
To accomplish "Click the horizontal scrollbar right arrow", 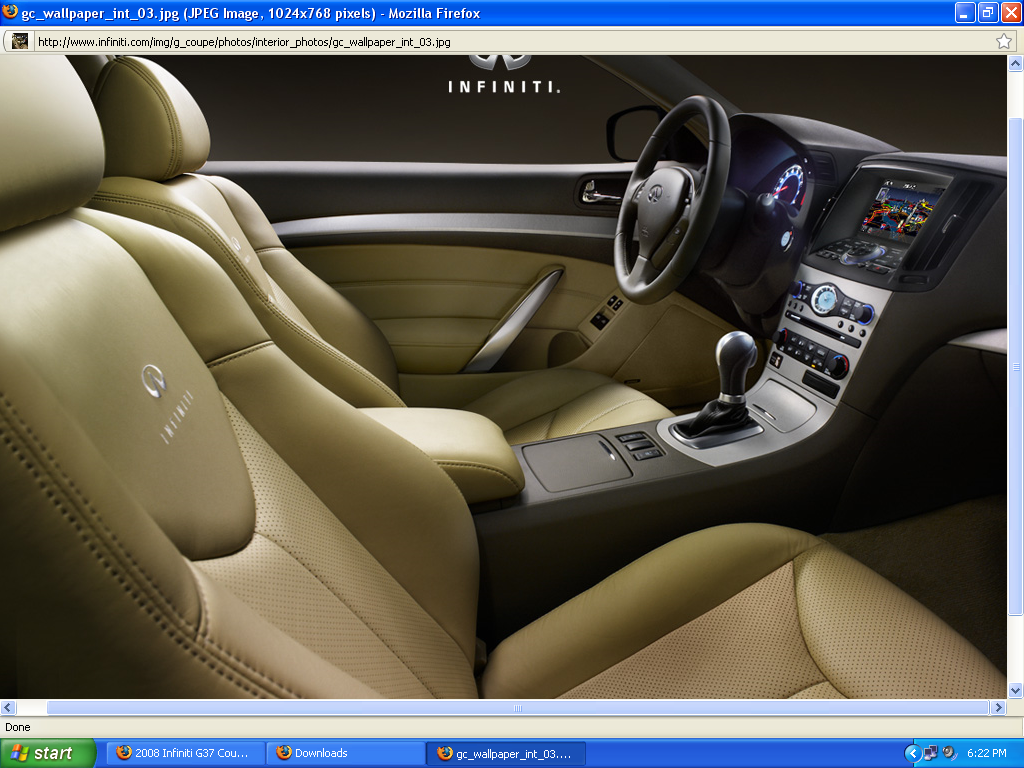I will click(997, 707).
